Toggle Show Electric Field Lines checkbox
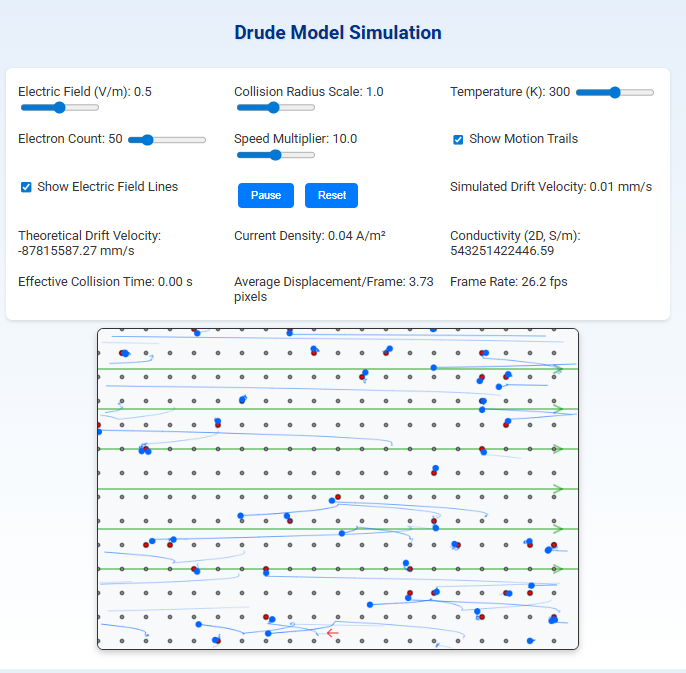Viewport: 686px width, 673px height. pos(26,187)
